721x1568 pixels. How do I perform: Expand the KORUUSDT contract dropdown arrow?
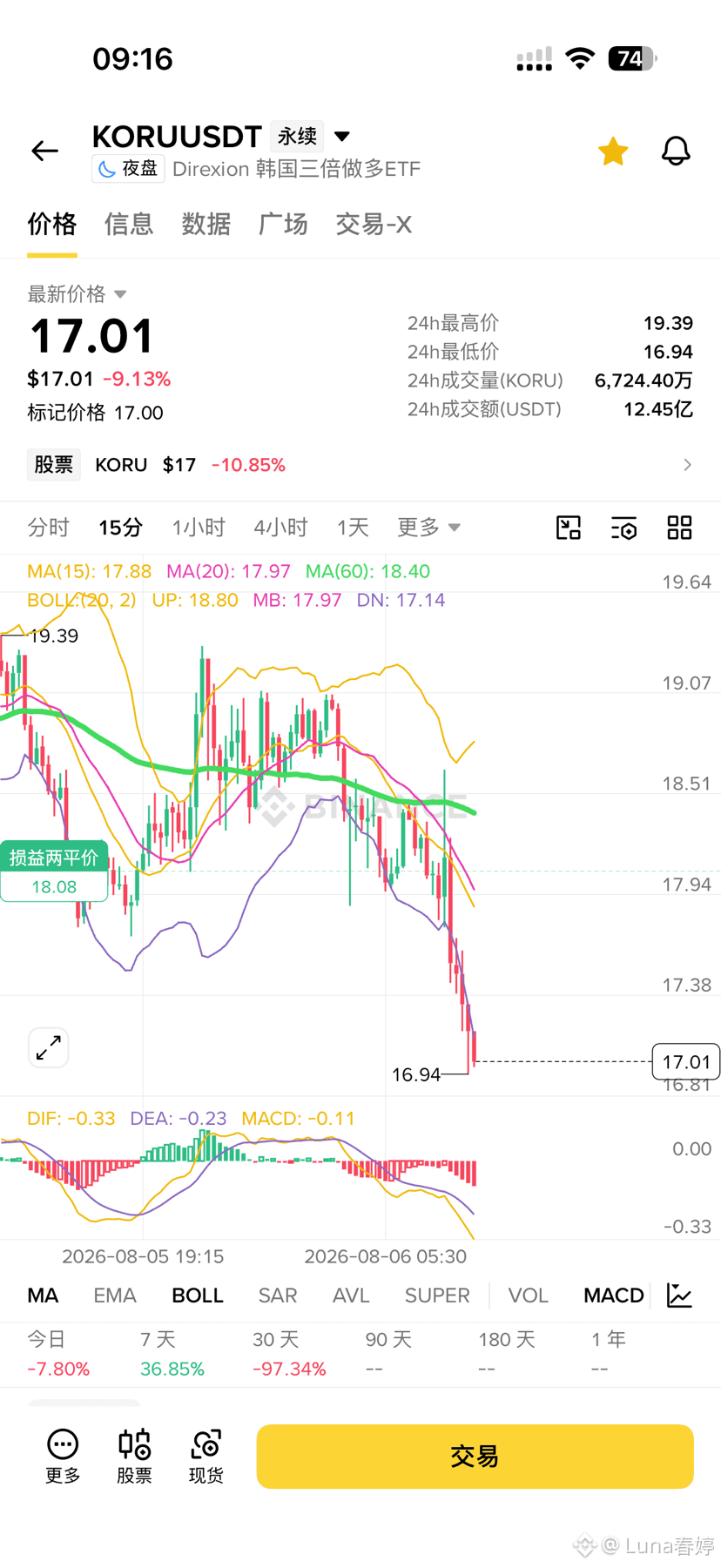coord(342,136)
